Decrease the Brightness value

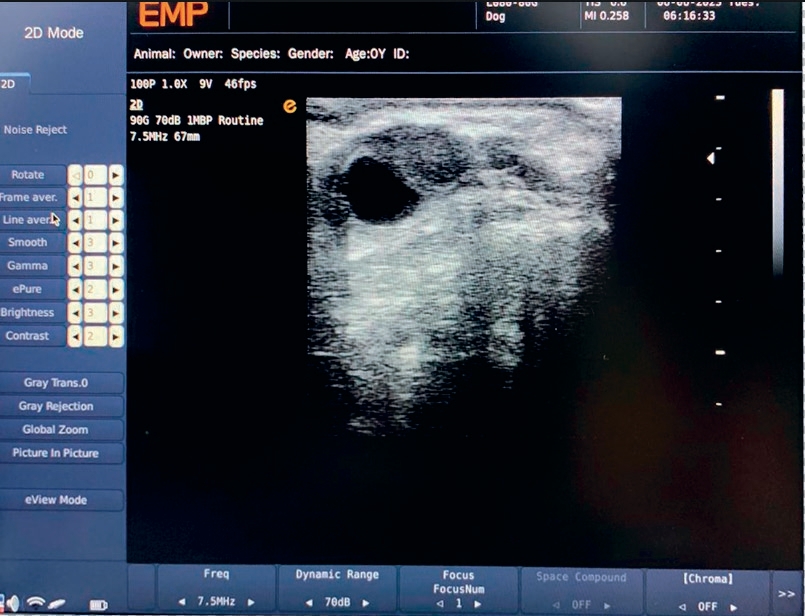(x=75, y=313)
